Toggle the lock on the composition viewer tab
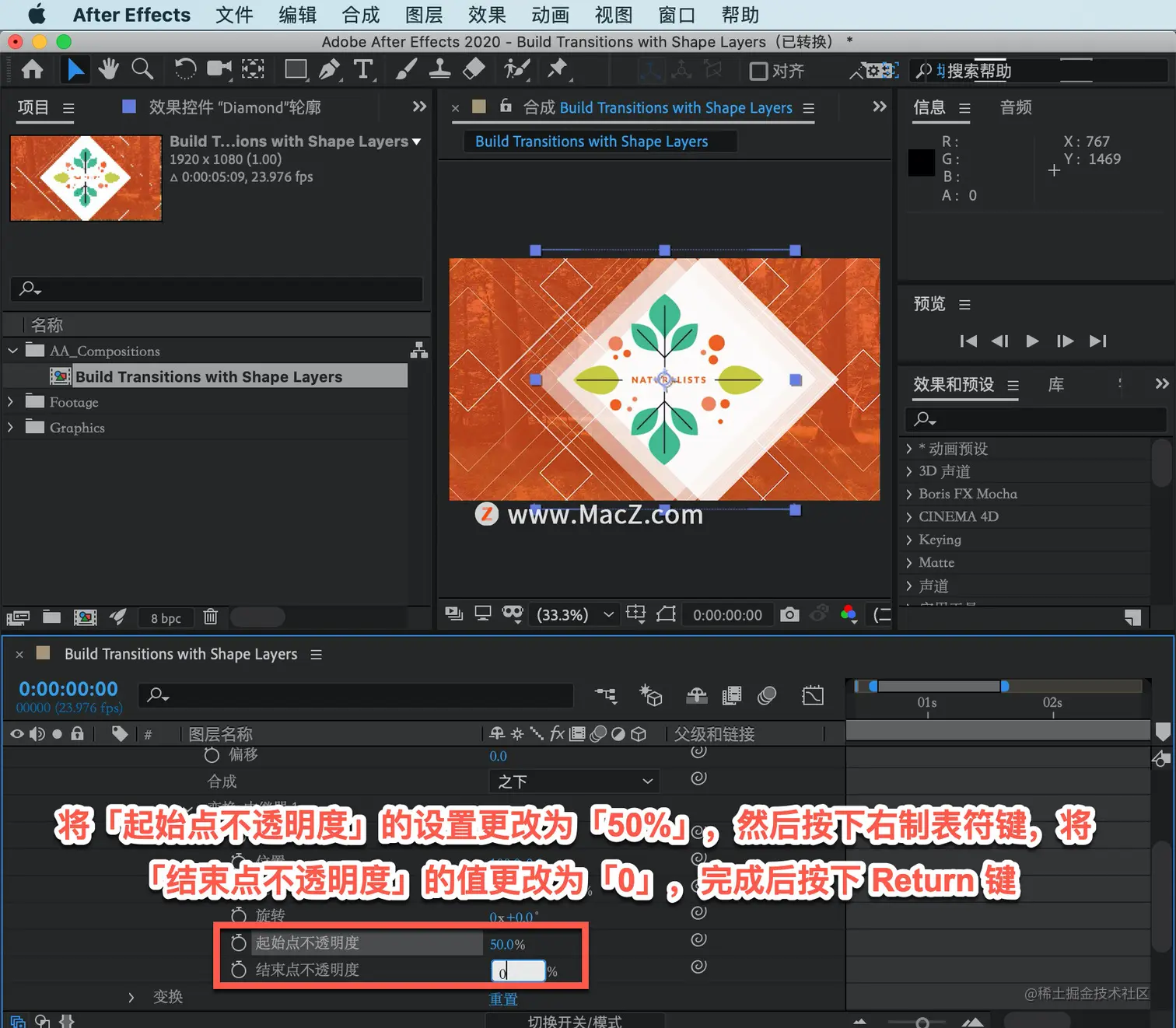This screenshot has width=1176, height=1028. 506,107
